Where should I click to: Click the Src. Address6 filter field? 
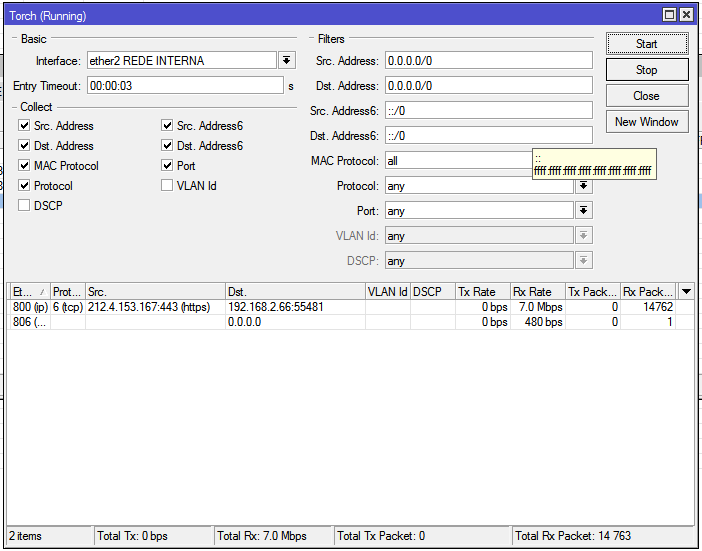click(489, 111)
